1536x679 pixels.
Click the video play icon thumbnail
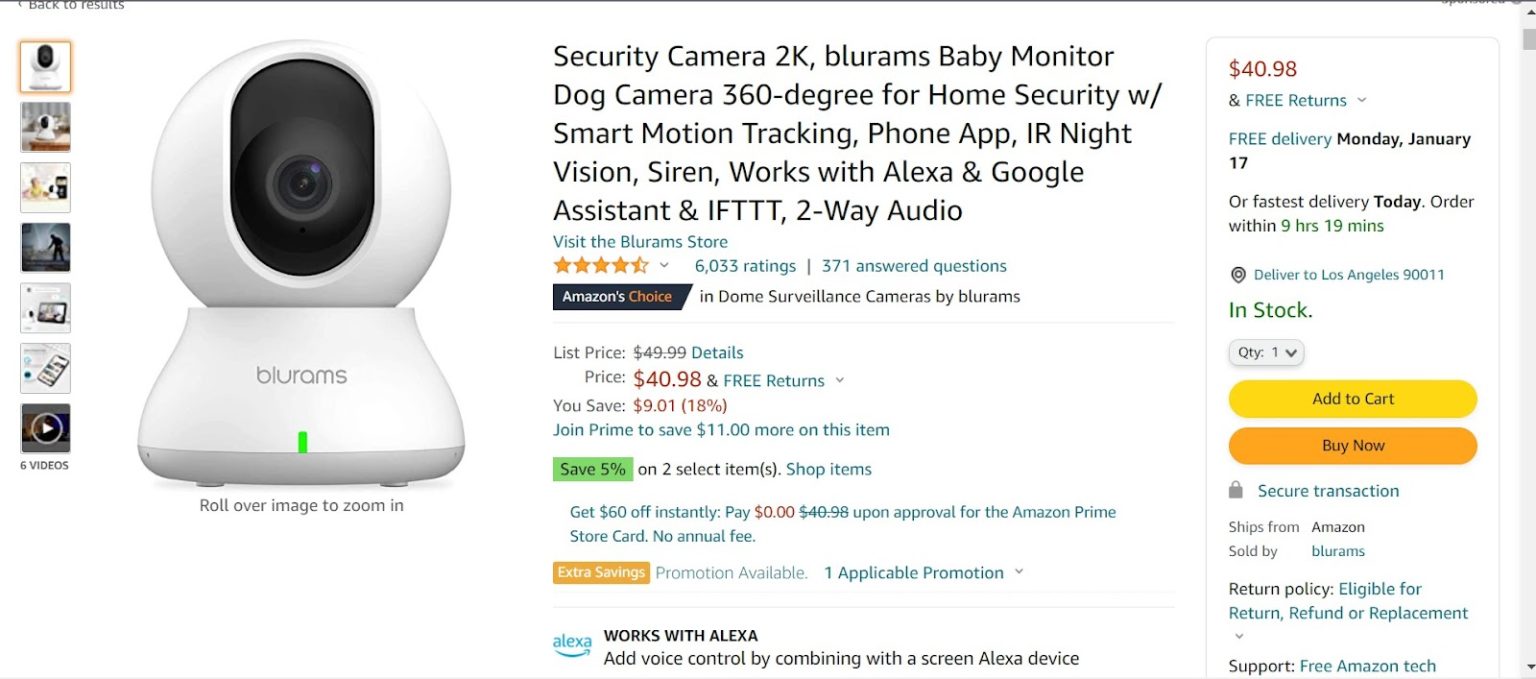click(x=45, y=430)
